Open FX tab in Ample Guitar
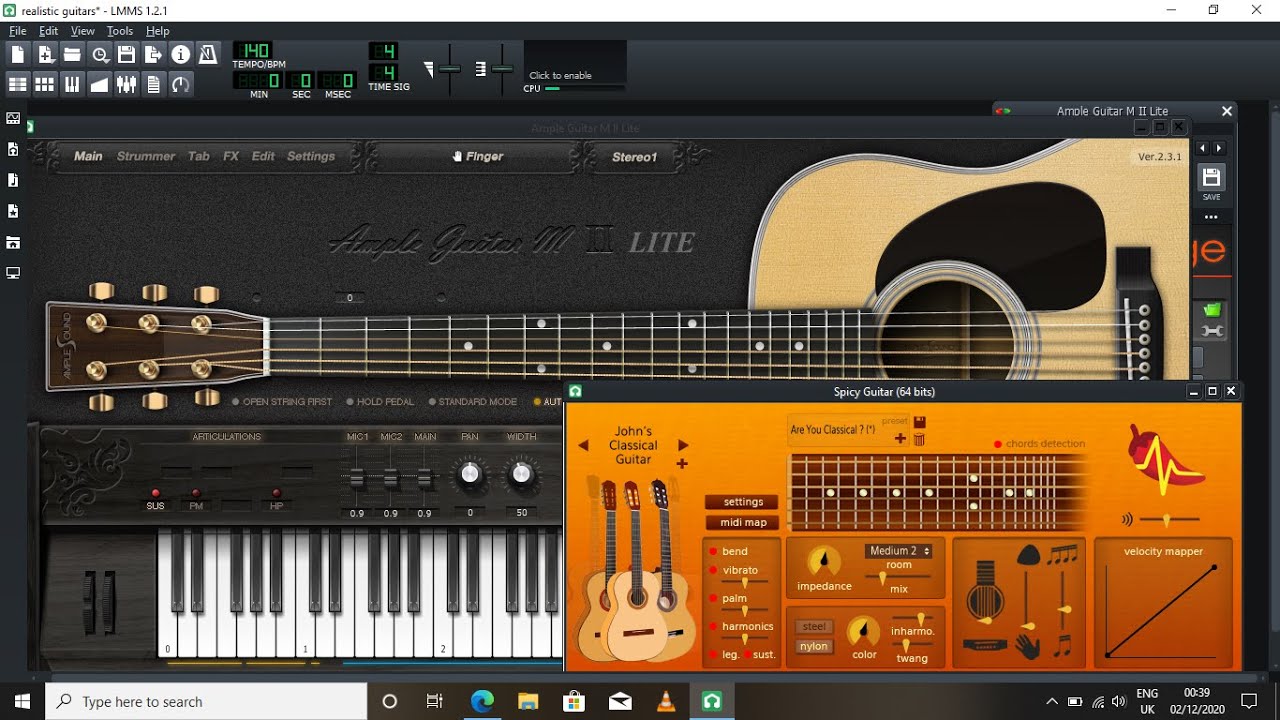Screen dimensions: 1280x720 (x=231, y=156)
